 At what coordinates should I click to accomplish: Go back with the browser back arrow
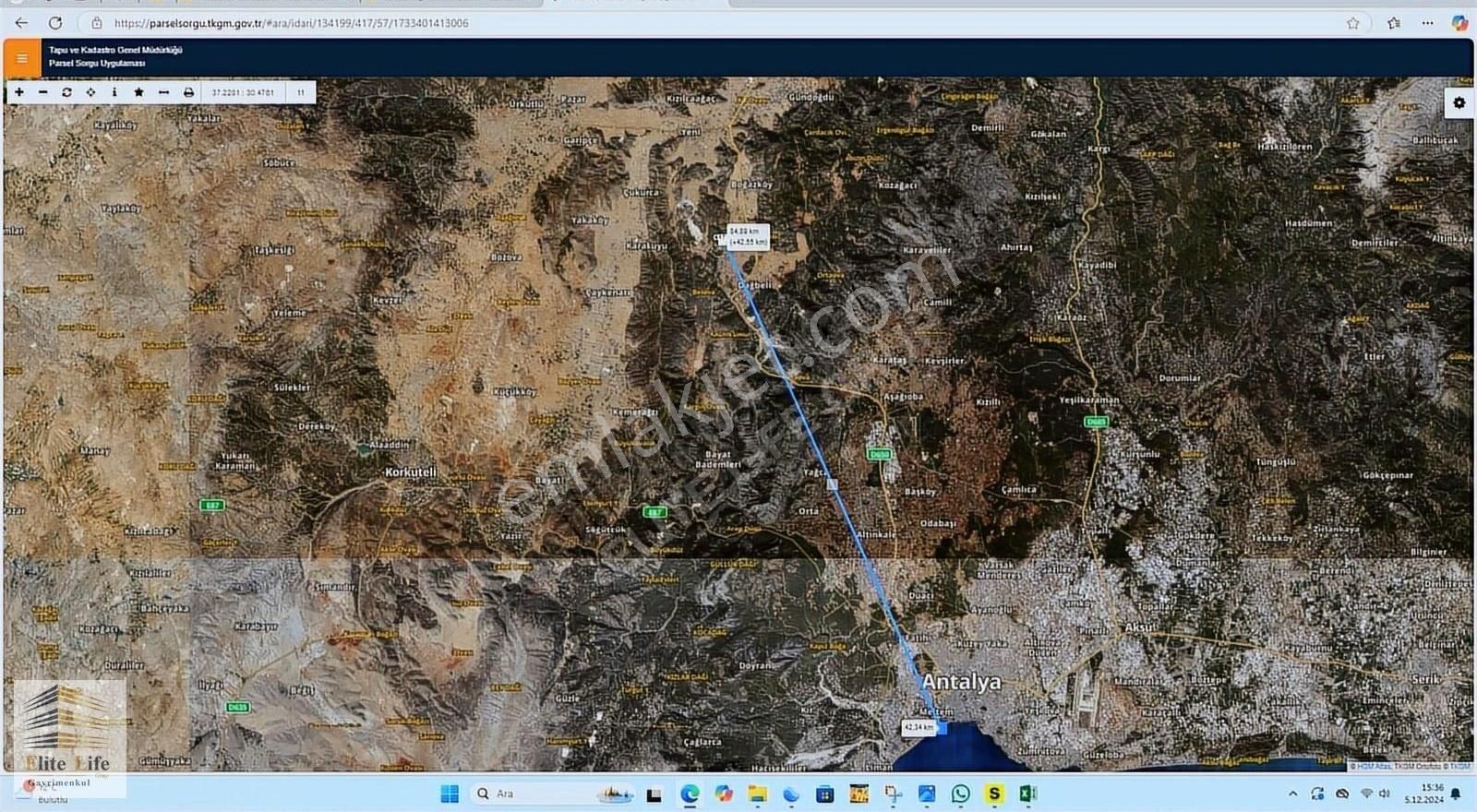[x=21, y=23]
